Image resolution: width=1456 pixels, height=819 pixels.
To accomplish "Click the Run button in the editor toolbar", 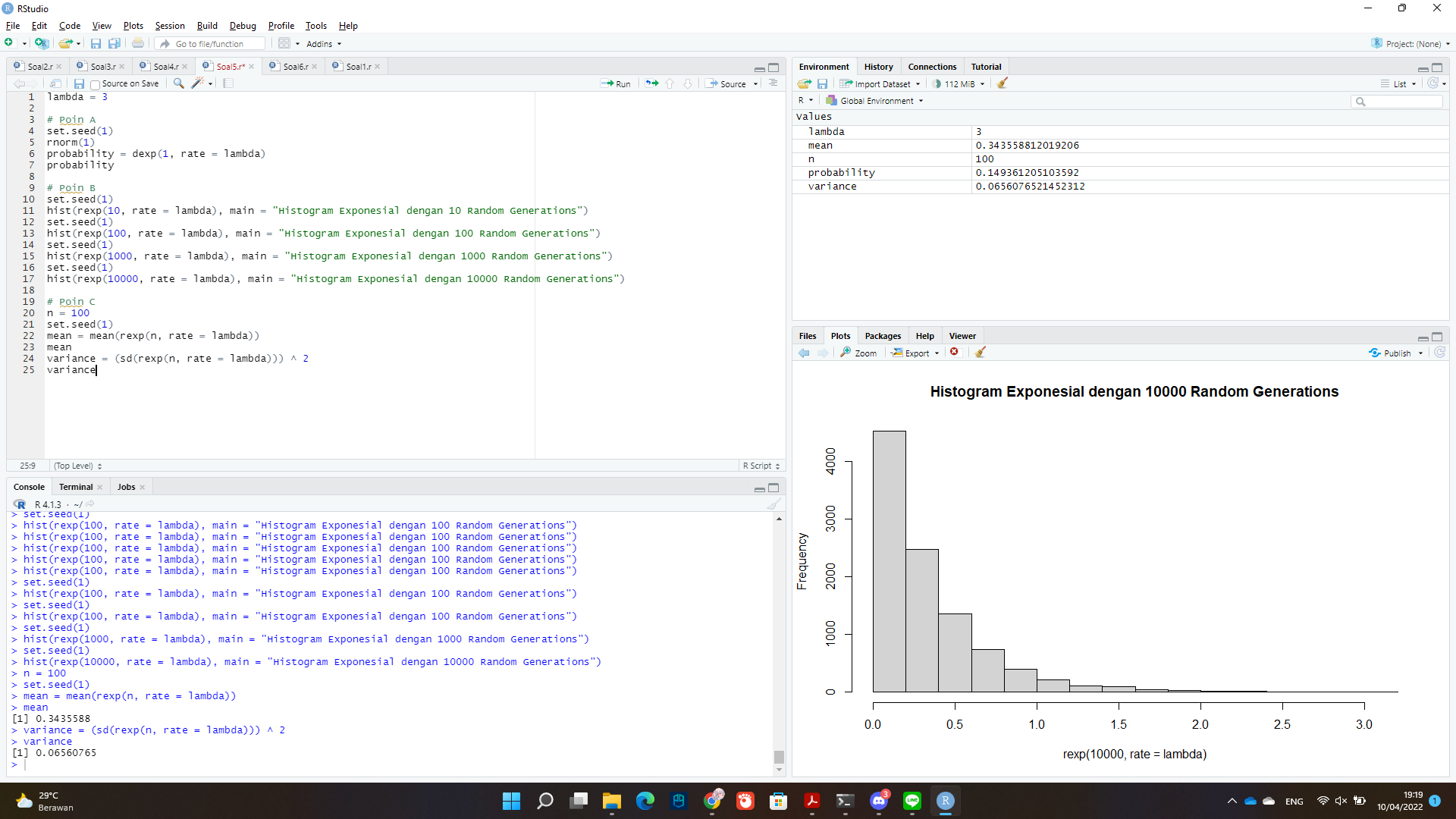I will click(617, 83).
